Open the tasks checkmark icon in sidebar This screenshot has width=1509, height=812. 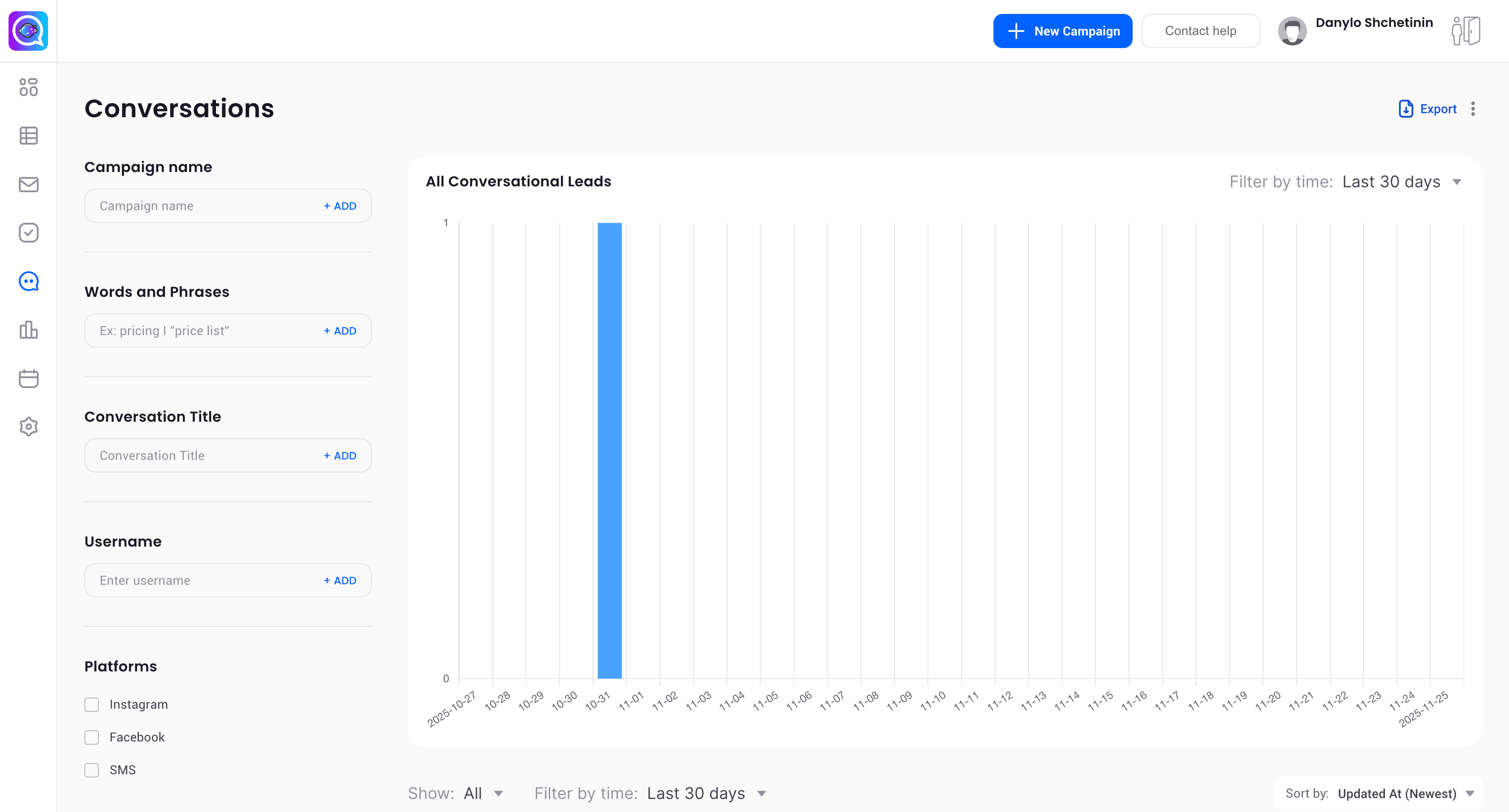(x=28, y=233)
